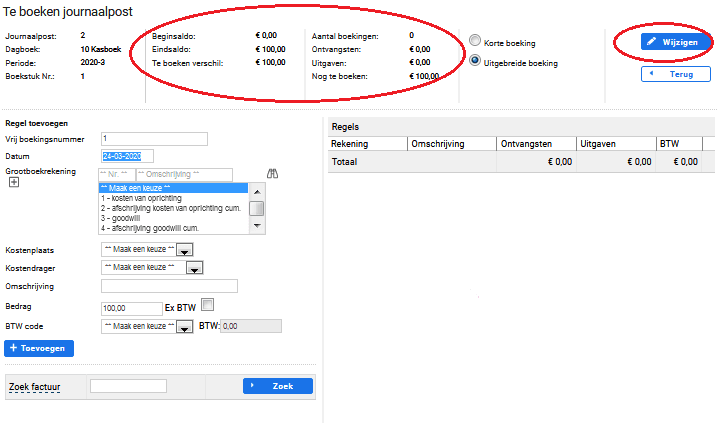Select the Uitgebreide boeking radio option

click(x=475, y=60)
